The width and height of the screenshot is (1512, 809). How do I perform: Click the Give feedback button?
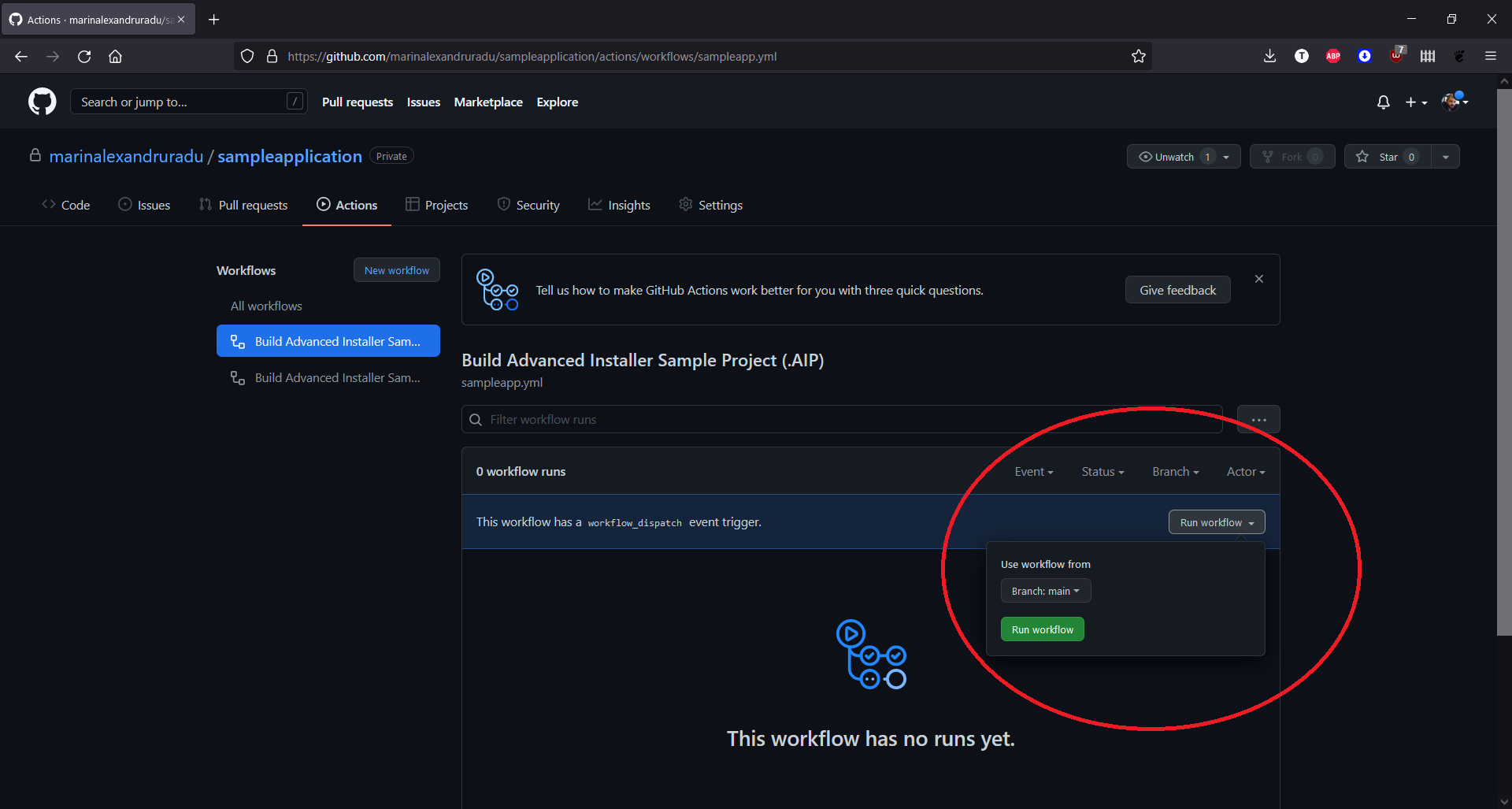coord(1177,290)
